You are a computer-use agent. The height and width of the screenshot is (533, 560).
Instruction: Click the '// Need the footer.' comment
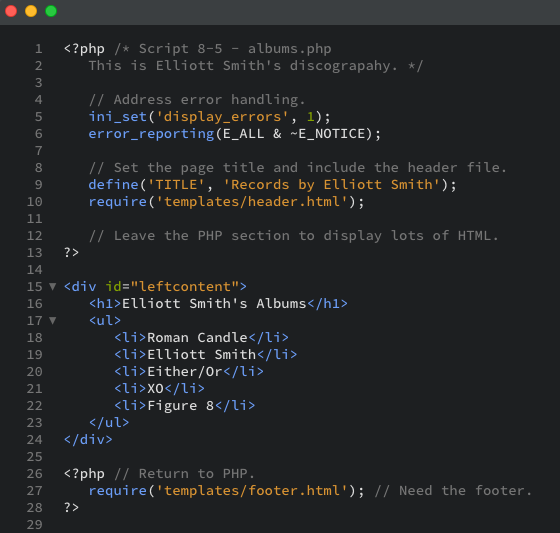point(453,490)
